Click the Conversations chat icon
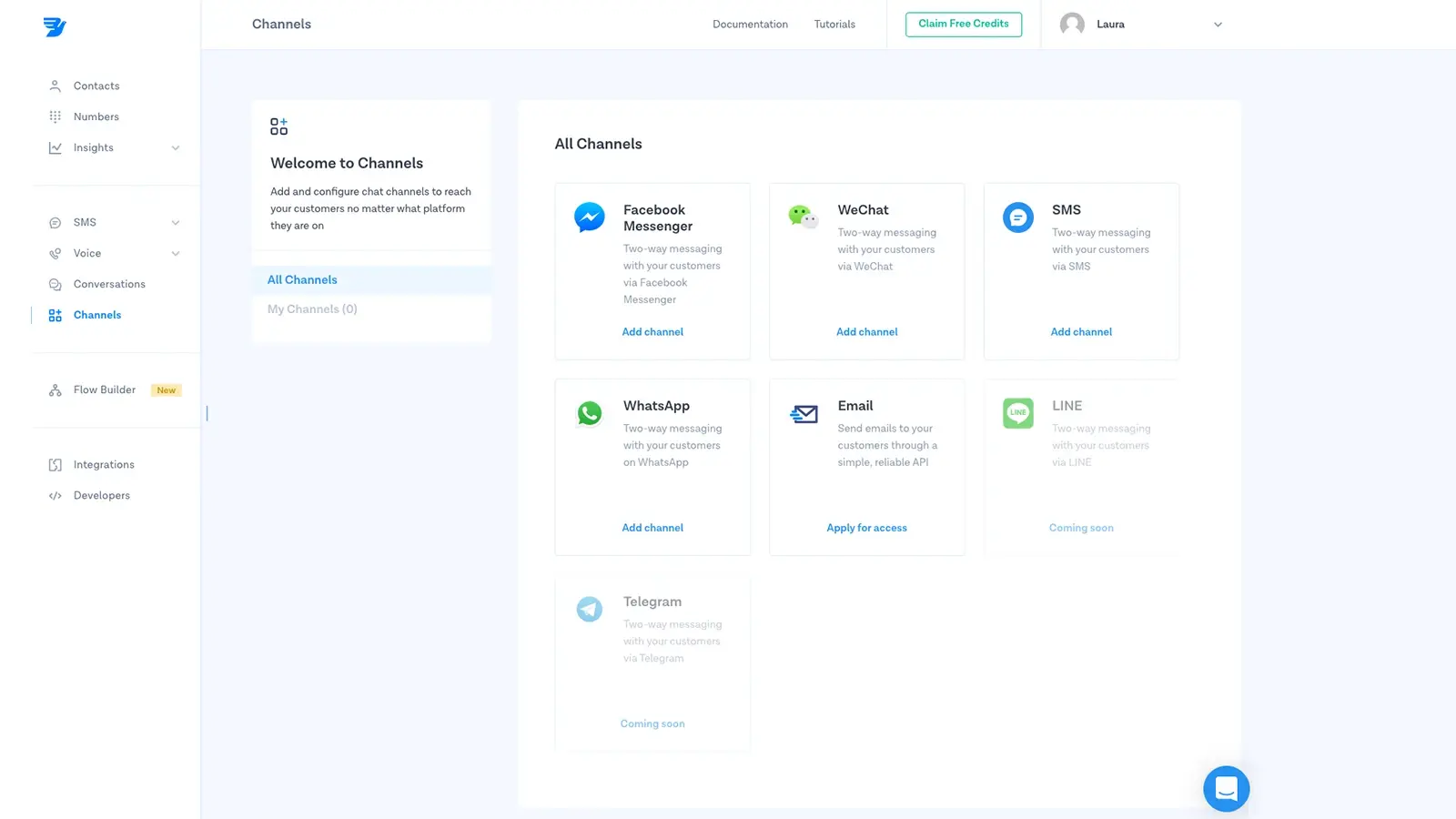The width and height of the screenshot is (1456, 819). click(x=55, y=284)
